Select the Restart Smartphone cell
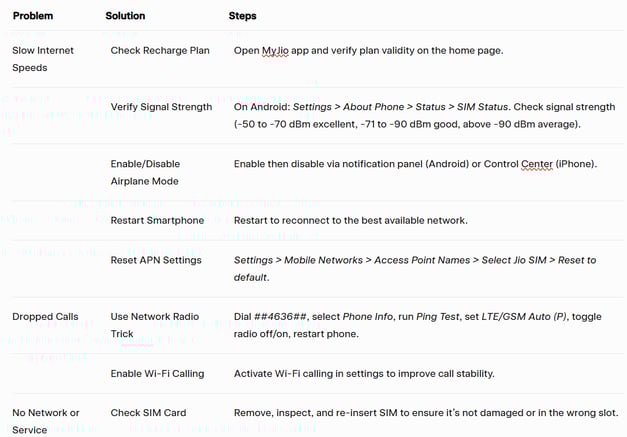Screen dimensions: 627x437 tap(157, 220)
